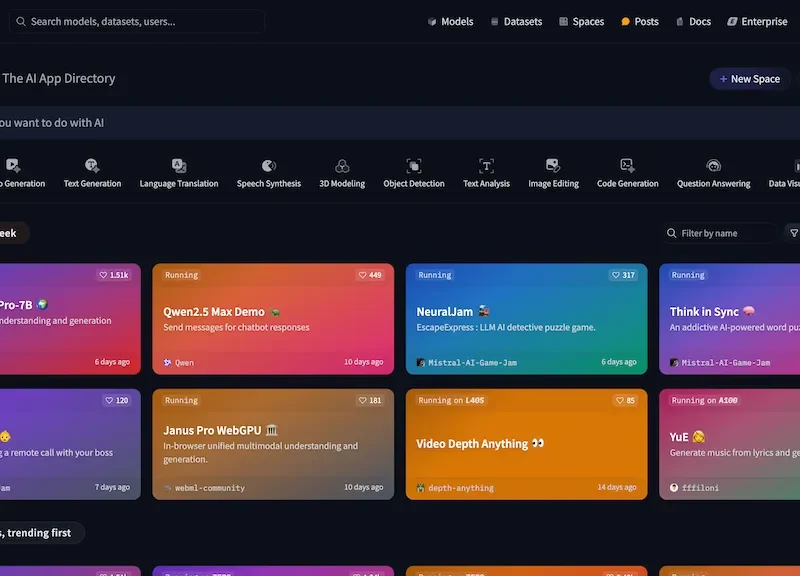Like Janus Pro WebGPU with the heart icon
This screenshot has width=800, height=576.
tap(362, 400)
